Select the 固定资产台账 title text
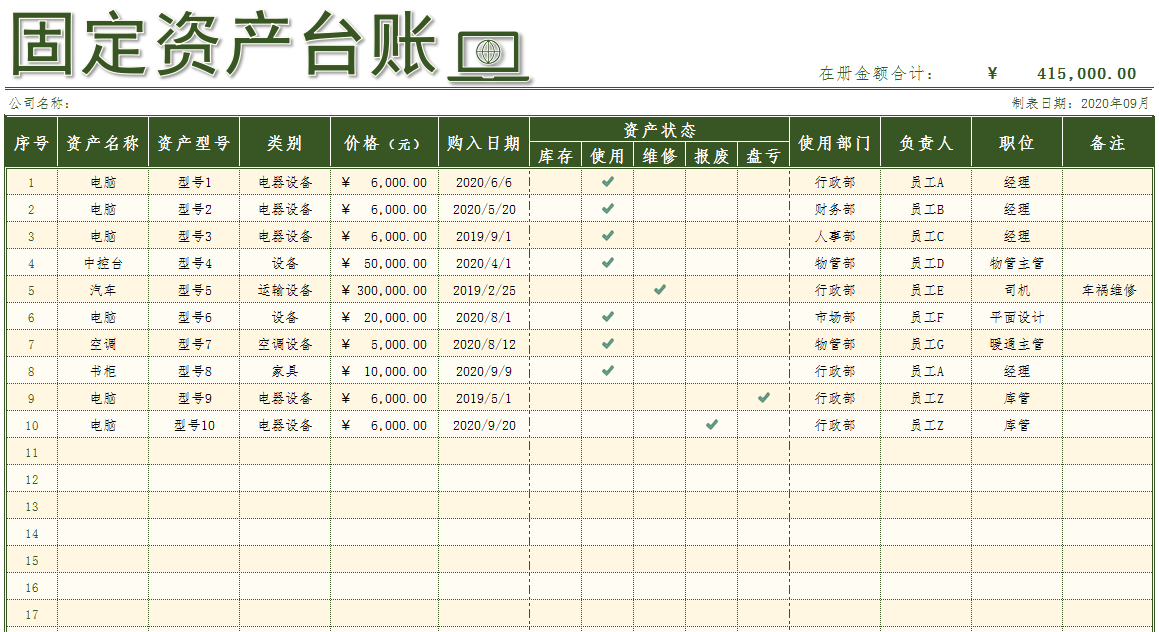The height and width of the screenshot is (632, 1159). pos(224,45)
